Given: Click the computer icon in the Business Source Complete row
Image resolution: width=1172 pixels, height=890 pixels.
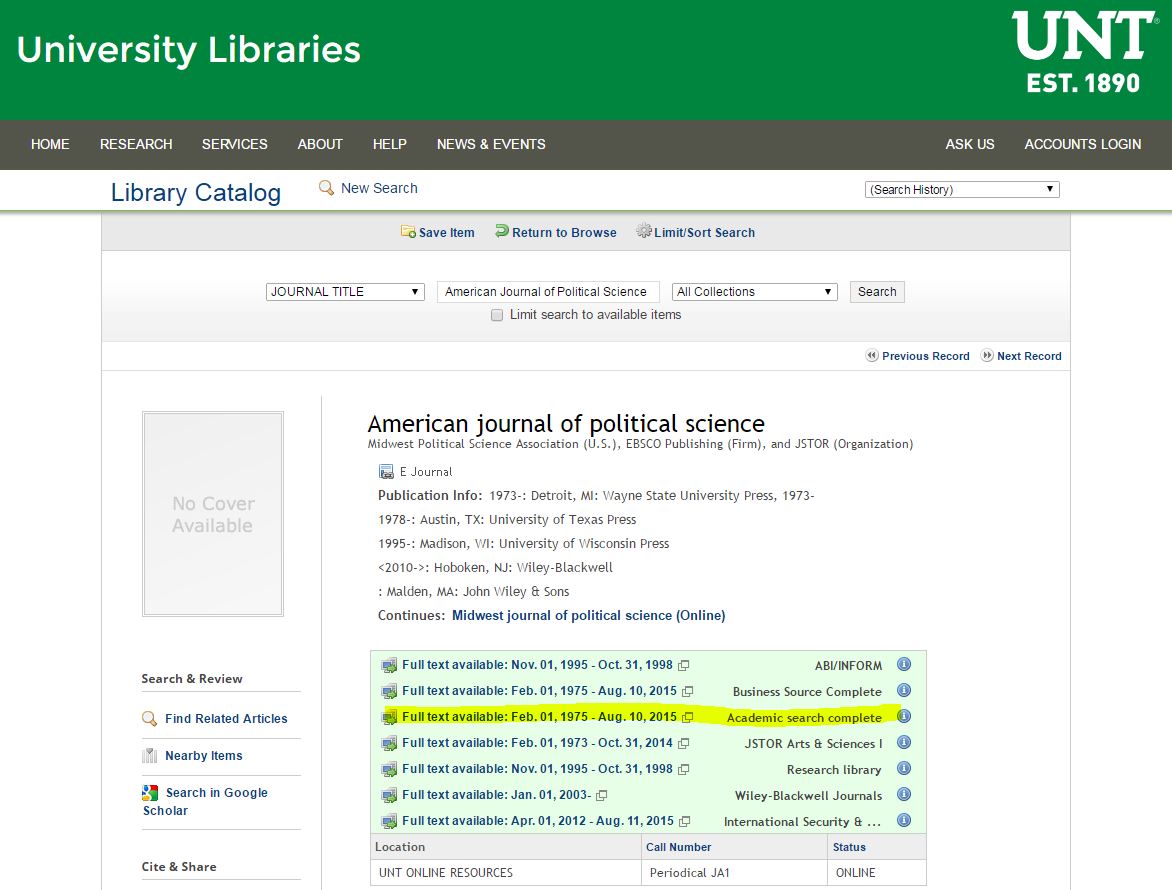Looking at the screenshot, I should pos(389,691).
